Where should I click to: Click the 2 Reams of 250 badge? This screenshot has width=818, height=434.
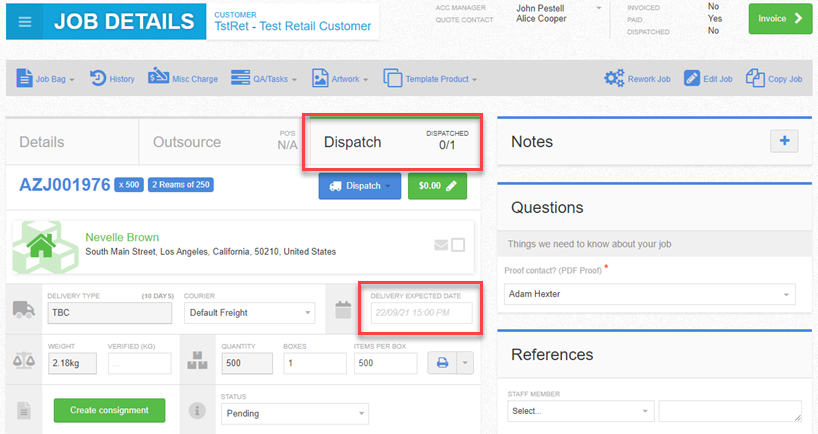point(181,185)
